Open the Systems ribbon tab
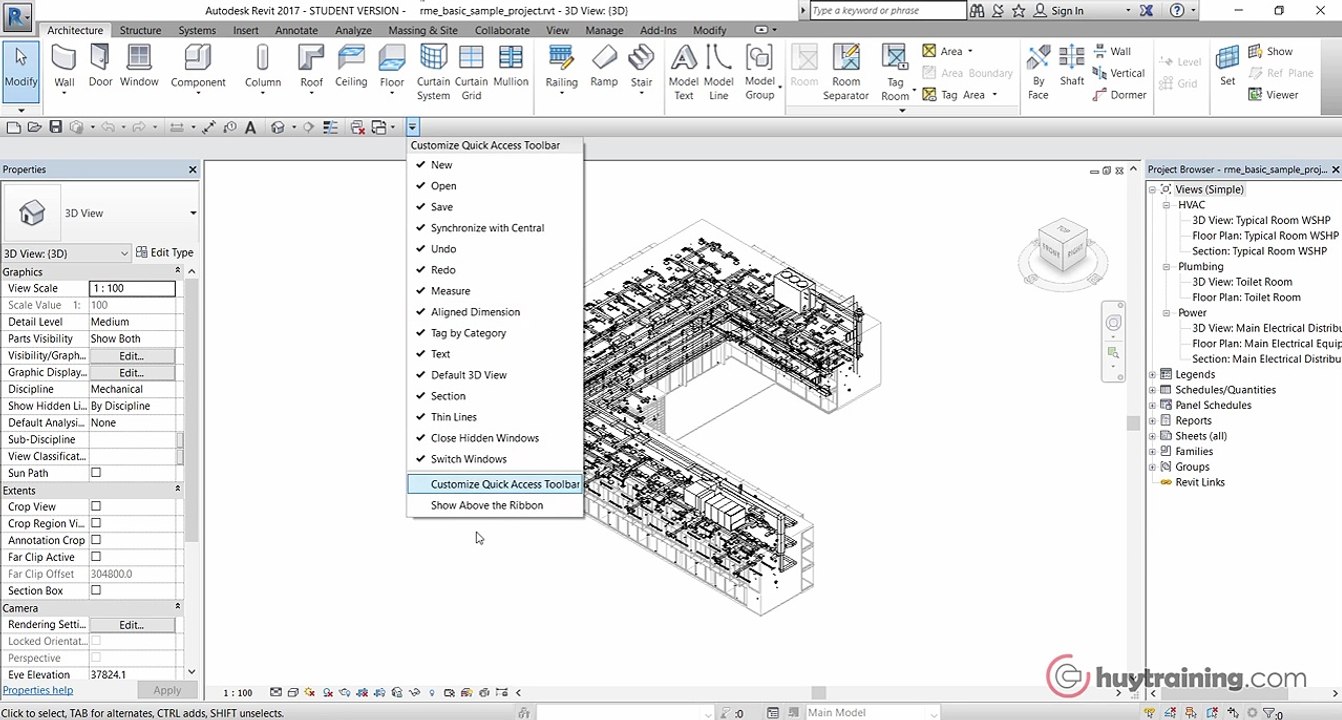The image size is (1342, 720). coord(197,30)
